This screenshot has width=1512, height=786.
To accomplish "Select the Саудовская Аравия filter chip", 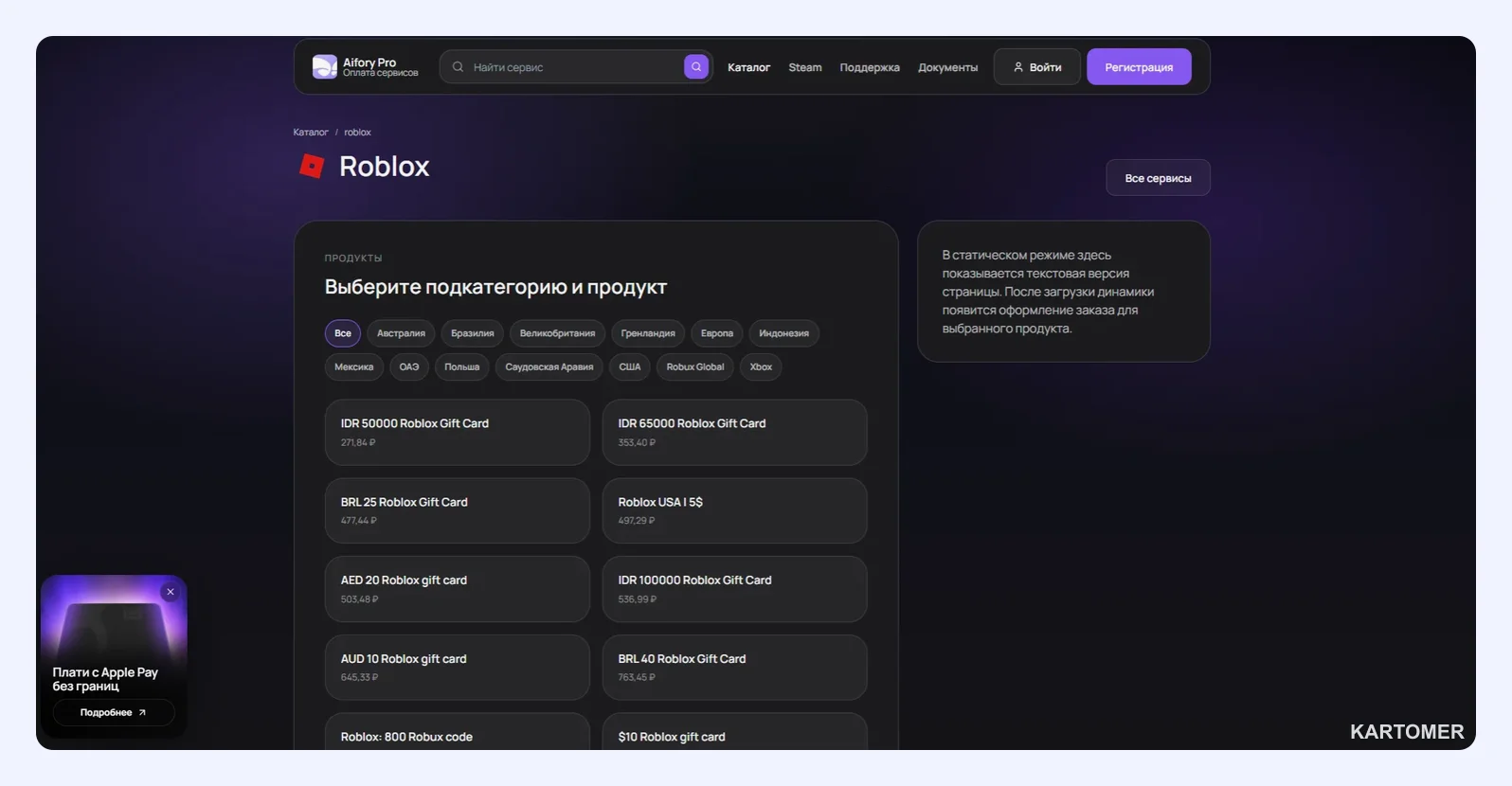I will 549,367.
